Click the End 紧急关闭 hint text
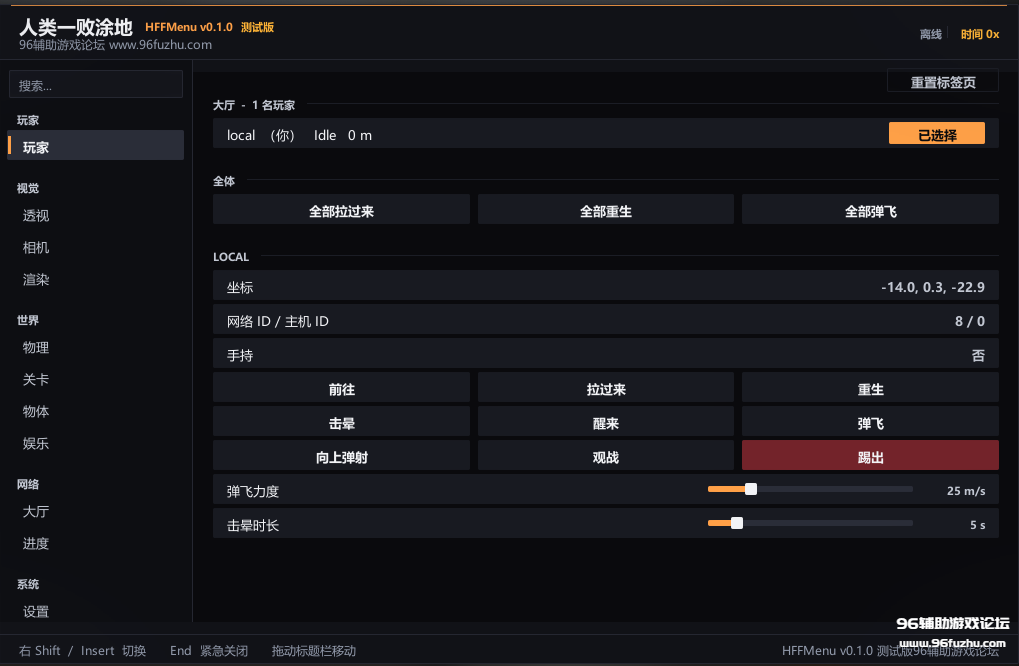The height and width of the screenshot is (666, 1019). [209, 650]
